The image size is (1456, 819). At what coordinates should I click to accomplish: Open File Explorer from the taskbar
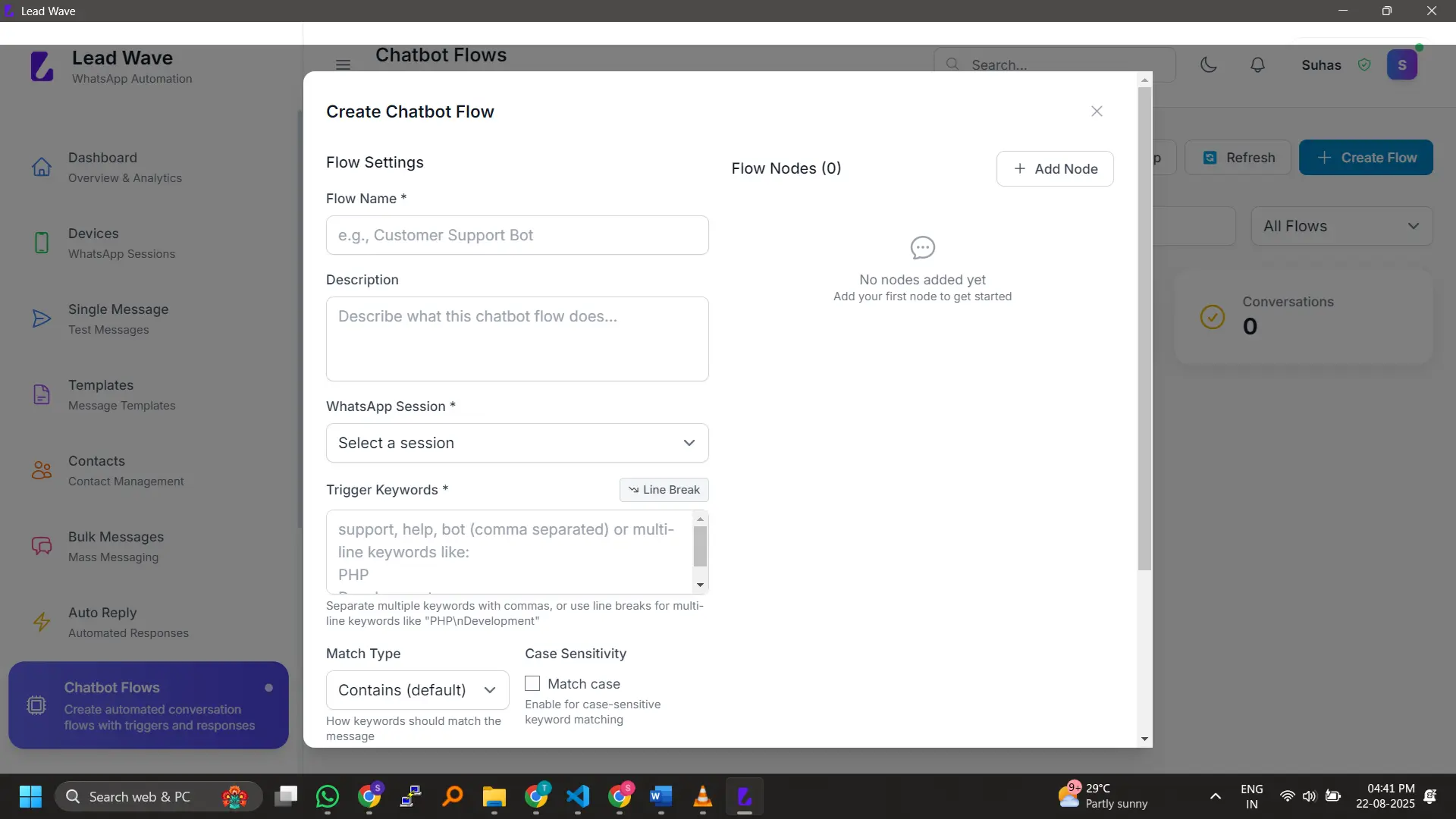pyautogui.click(x=494, y=796)
